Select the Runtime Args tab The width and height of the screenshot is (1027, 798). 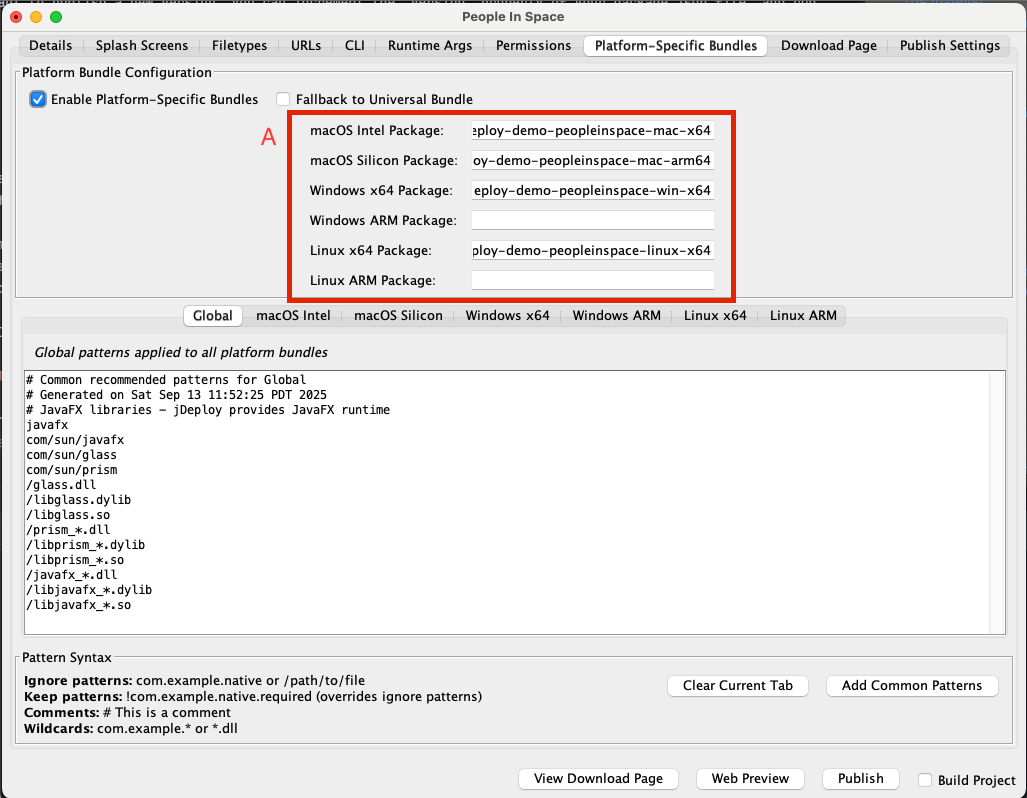[430, 46]
